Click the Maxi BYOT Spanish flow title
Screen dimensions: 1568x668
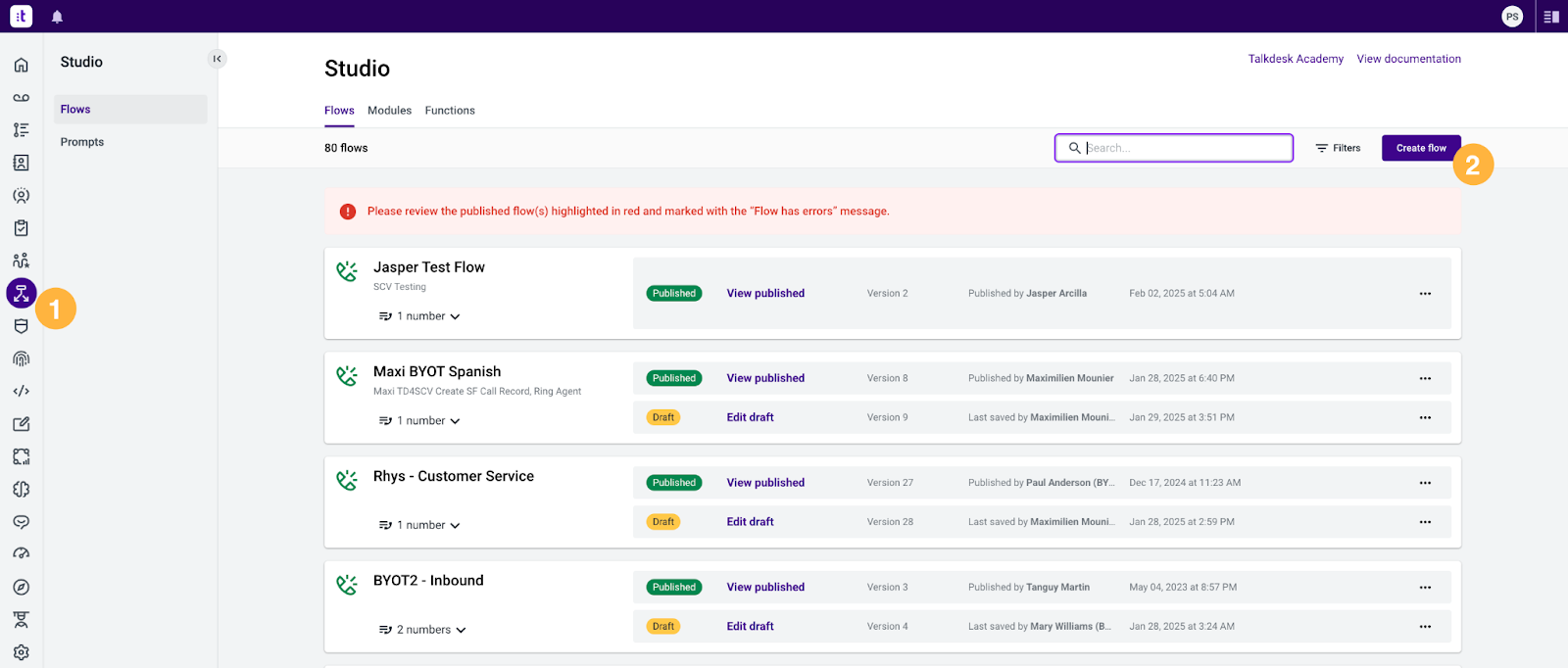point(437,372)
